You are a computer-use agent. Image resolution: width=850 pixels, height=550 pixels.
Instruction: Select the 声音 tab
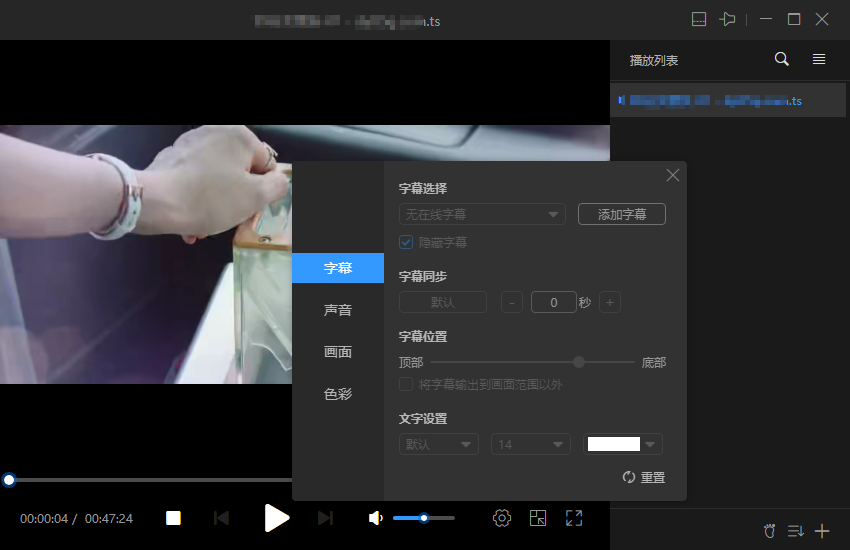(338, 310)
